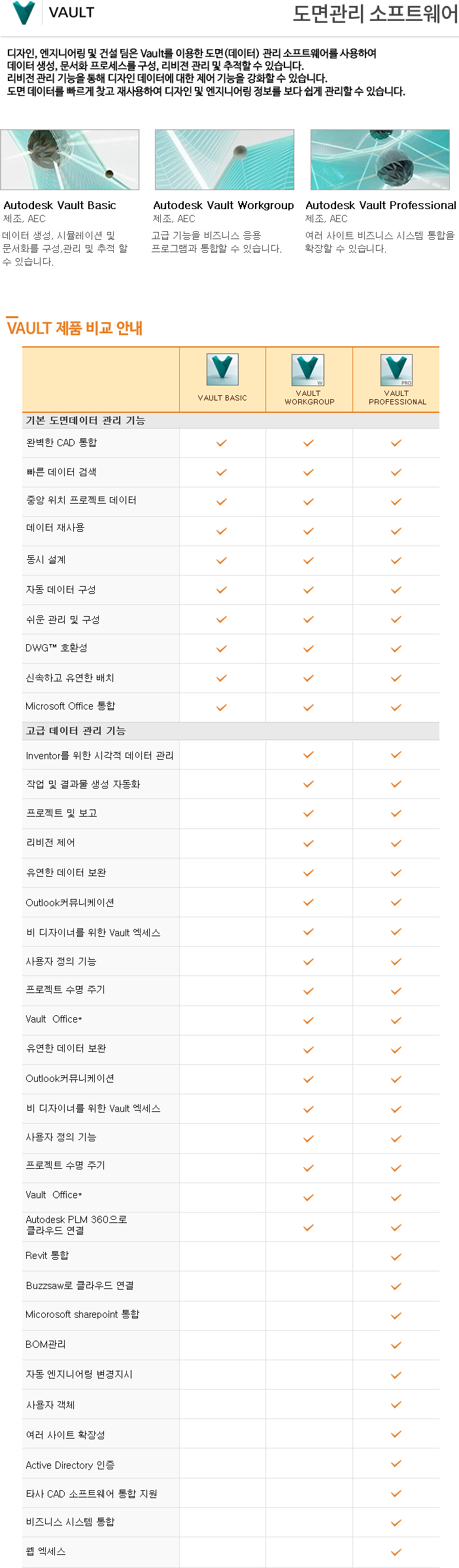Click Vault Basic checkmark for 완벽한 CAD 통합

[x=222, y=443]
